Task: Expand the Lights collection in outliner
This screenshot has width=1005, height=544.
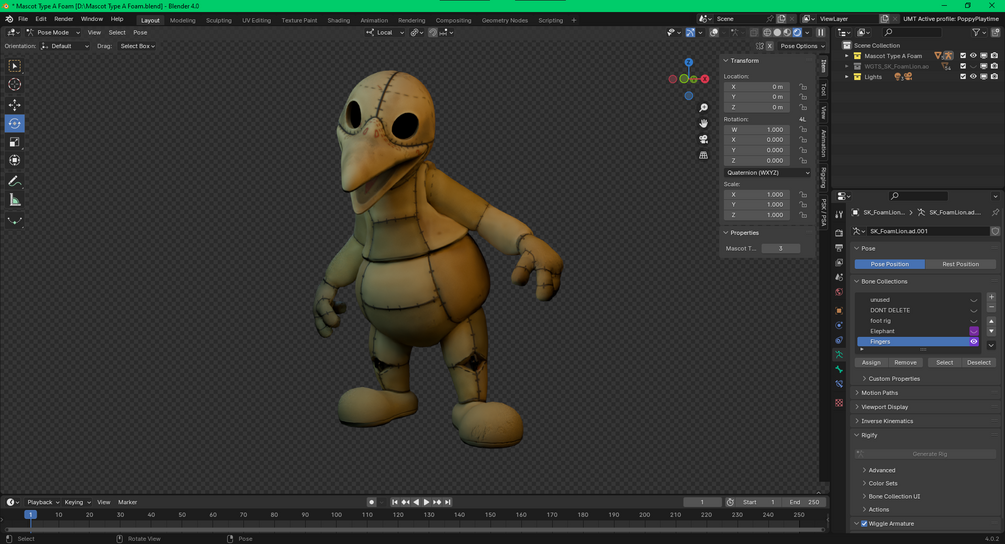Action: [x=847, y=77]
